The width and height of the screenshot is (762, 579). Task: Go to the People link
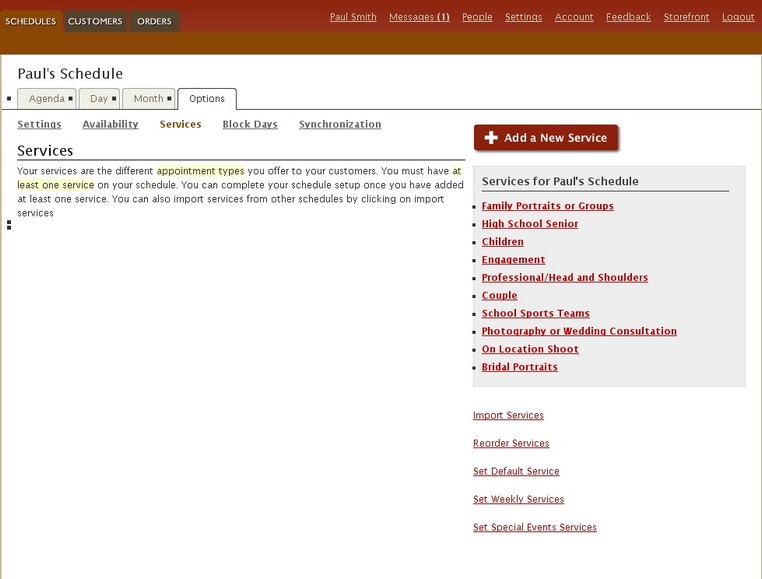pyautogui.click(x=477, y=17)
